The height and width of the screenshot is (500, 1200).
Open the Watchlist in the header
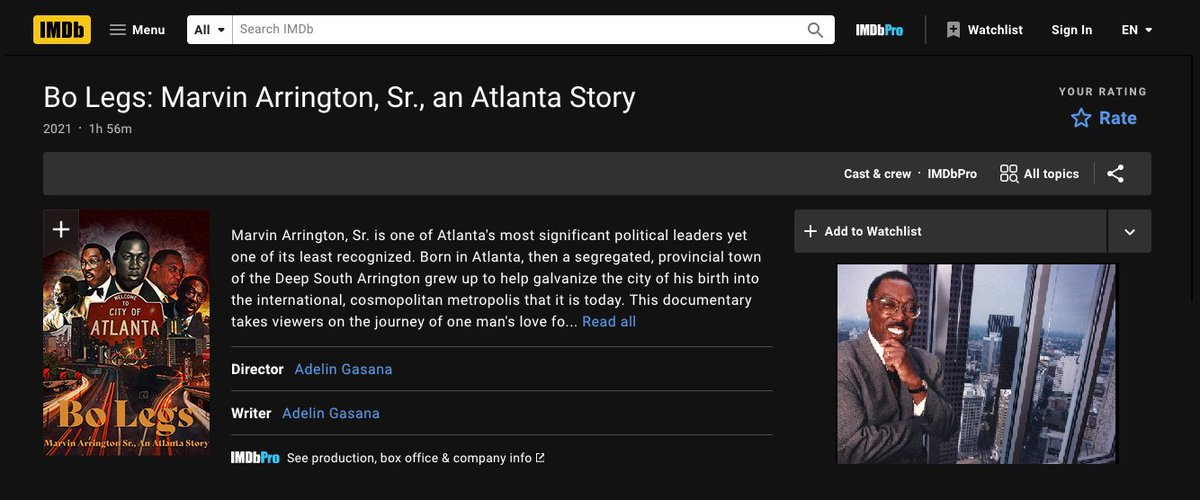click(984, 30)
